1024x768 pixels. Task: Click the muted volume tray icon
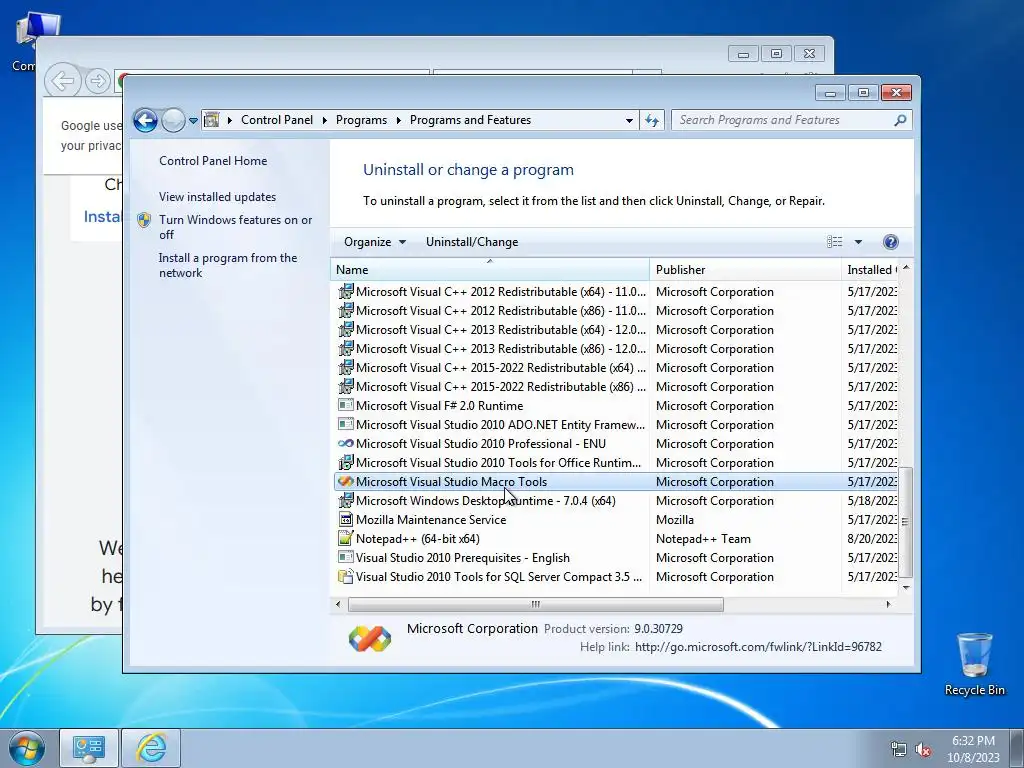click(x=923, y=749)
